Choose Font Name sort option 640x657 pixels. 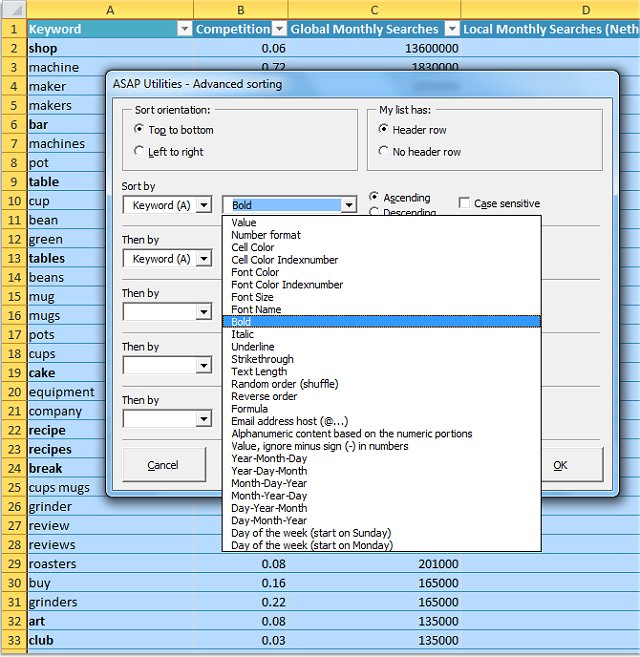pyautogui.click(x=381, y=309)
